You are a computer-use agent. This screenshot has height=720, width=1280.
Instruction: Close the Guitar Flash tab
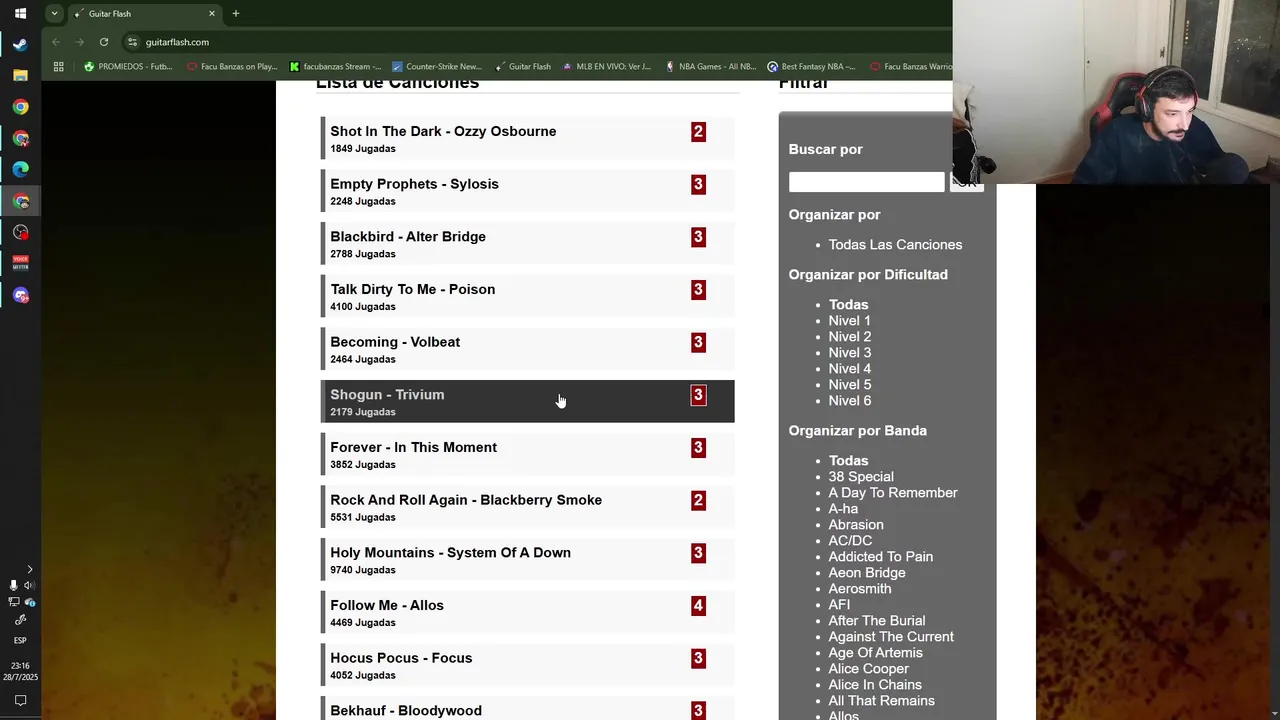(212, 14)
